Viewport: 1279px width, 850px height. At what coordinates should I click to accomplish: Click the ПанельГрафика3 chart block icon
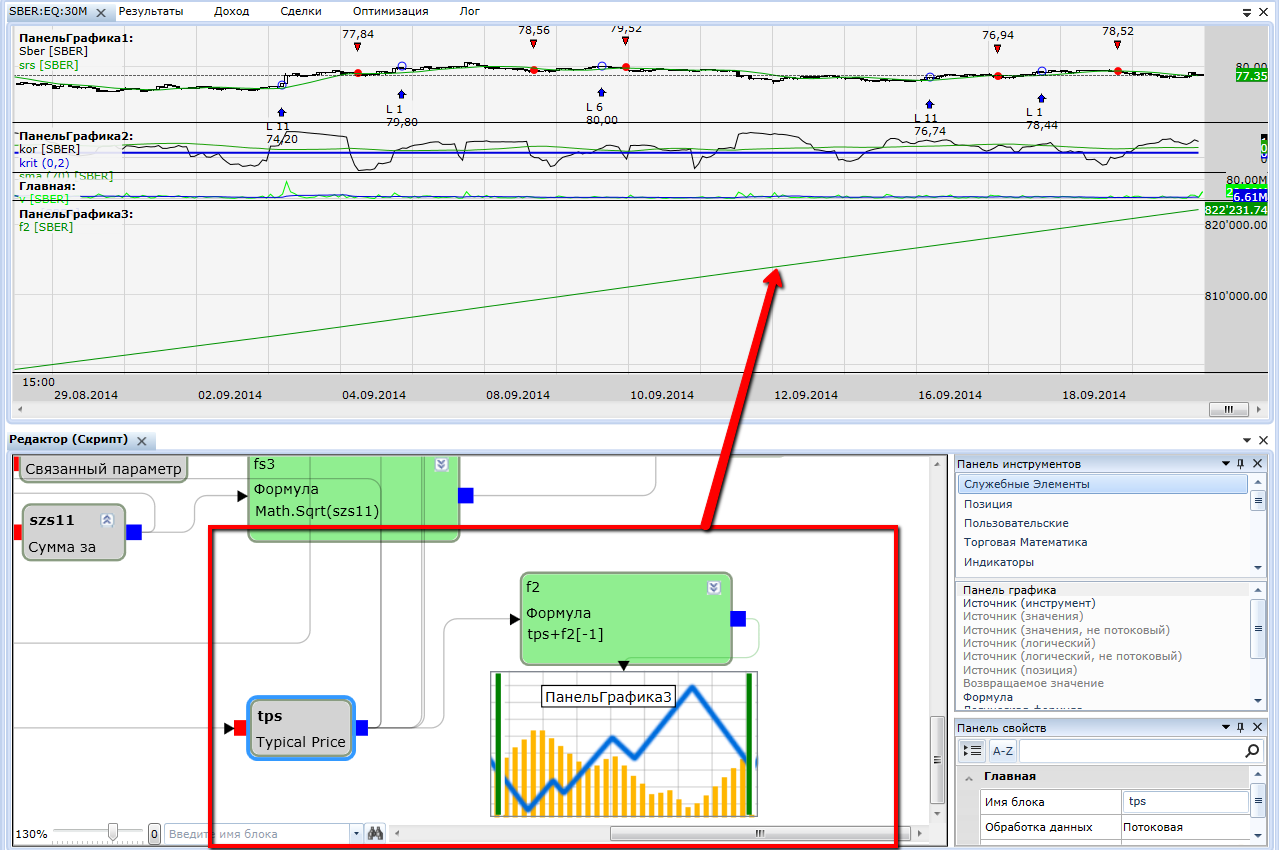click(623, 745)
